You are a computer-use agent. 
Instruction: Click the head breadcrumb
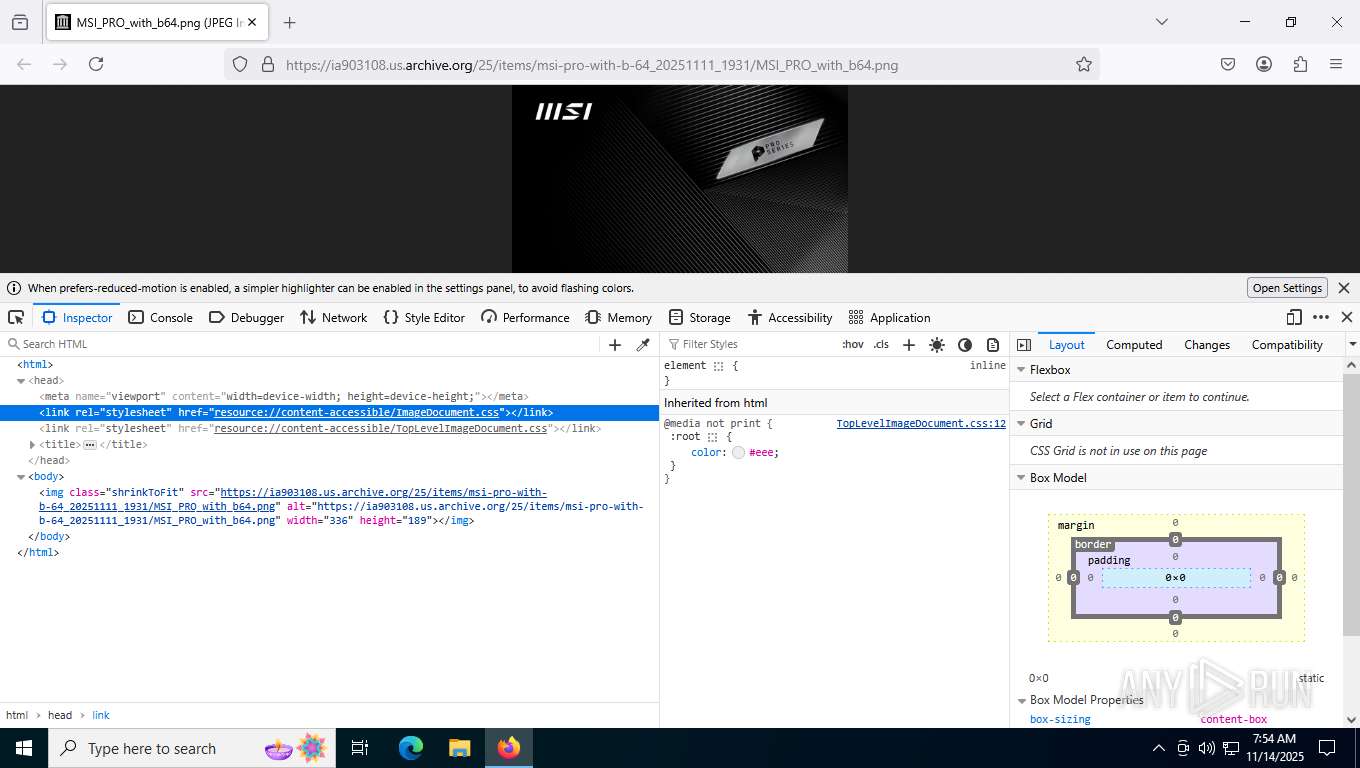[x=60, y=715]
